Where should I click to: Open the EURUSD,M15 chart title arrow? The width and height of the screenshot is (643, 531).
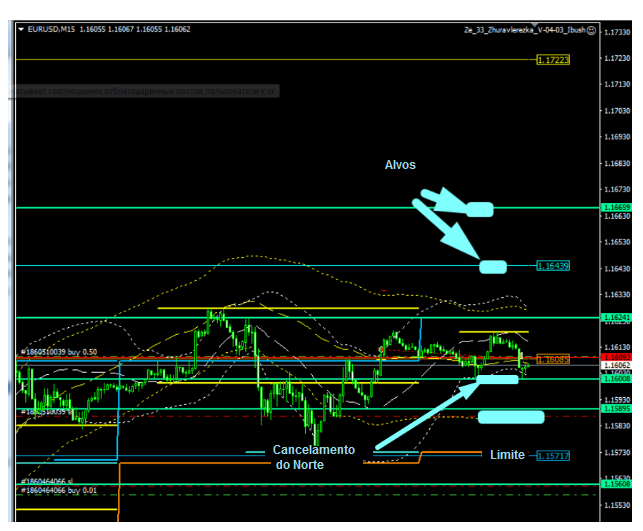tap(22, 30)
